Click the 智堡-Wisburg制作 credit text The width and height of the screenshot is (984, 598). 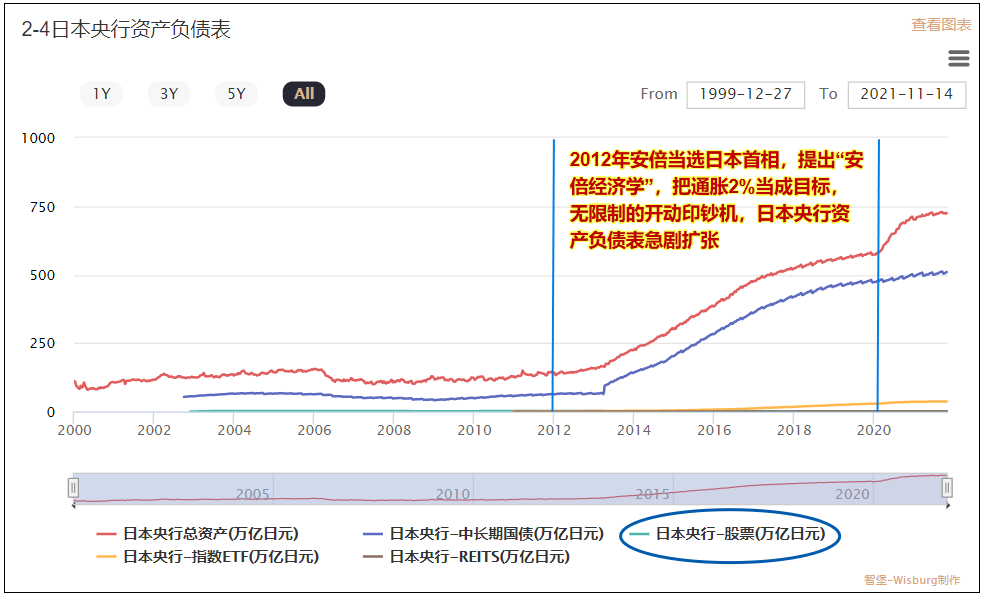(912, 580)
